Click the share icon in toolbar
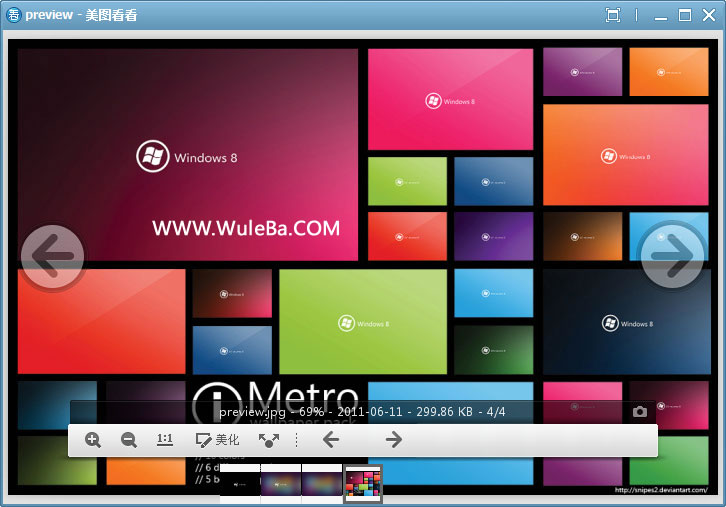Image resolution: width=726 pixels, height=507 pixels. (269, 440)
